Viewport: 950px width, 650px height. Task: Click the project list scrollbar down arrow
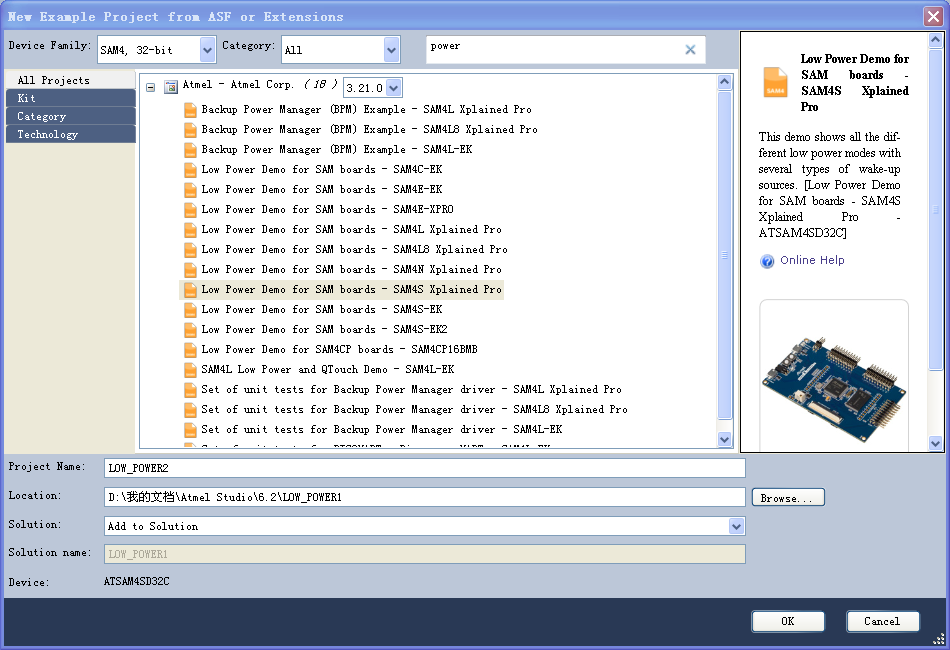(725, 440)
